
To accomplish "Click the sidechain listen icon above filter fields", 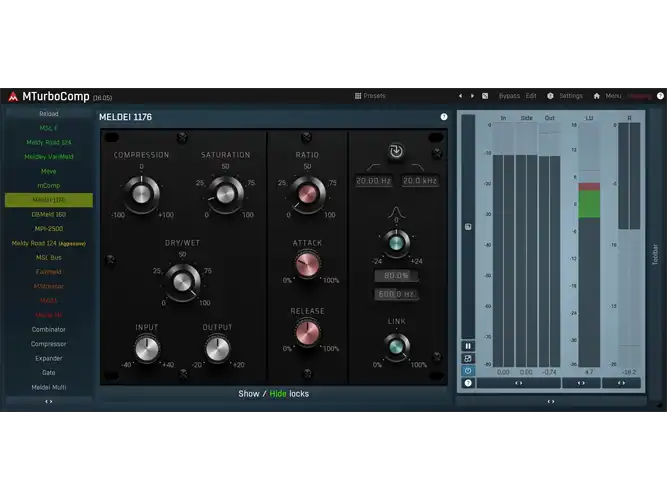I will pos(396,151).
